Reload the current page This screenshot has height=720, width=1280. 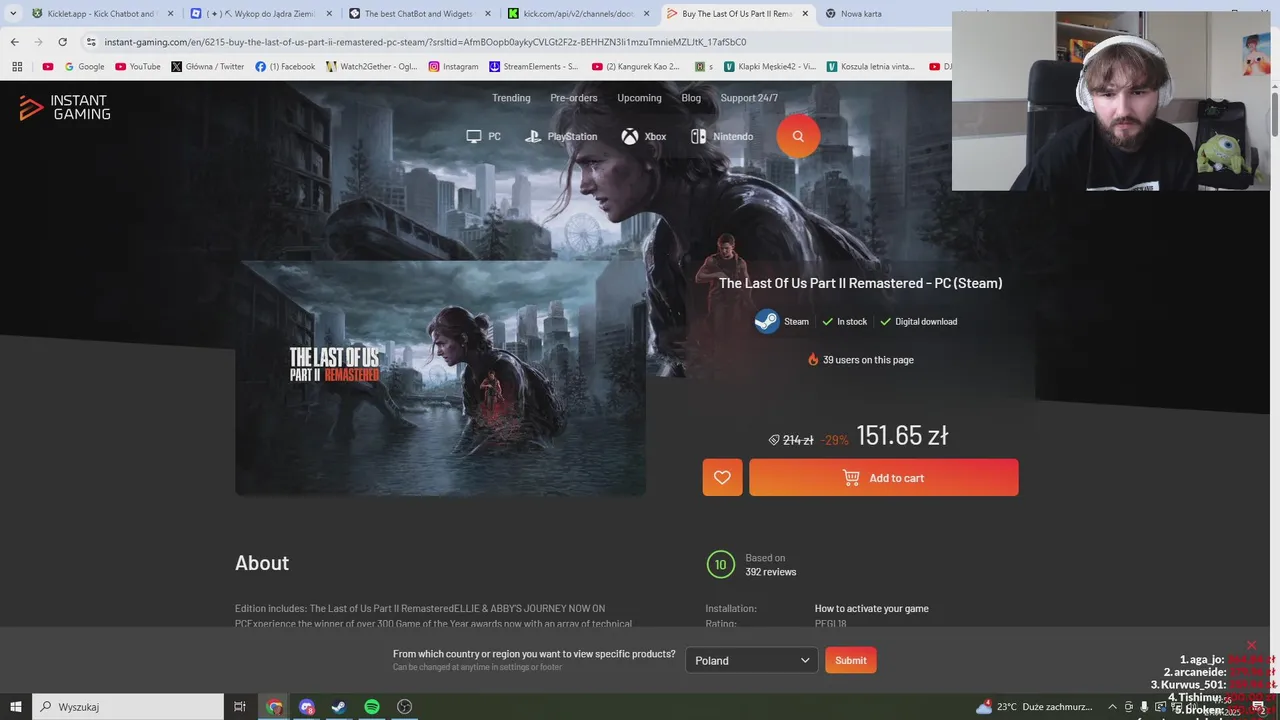62,42
